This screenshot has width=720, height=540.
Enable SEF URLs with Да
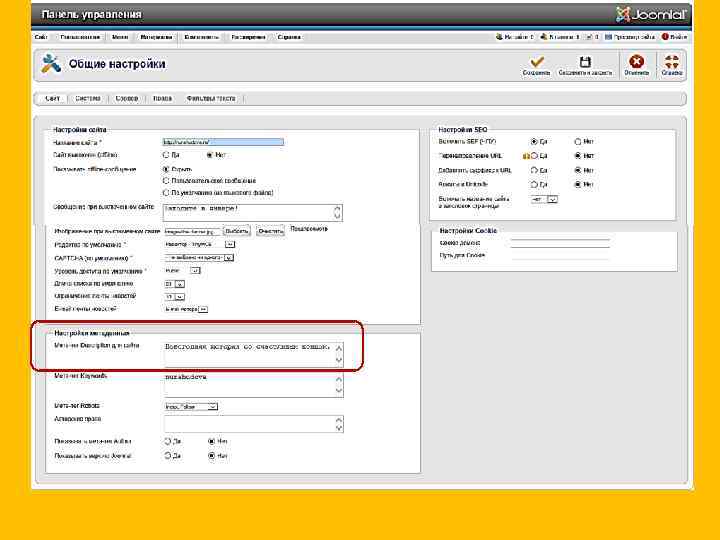(534, 142)
